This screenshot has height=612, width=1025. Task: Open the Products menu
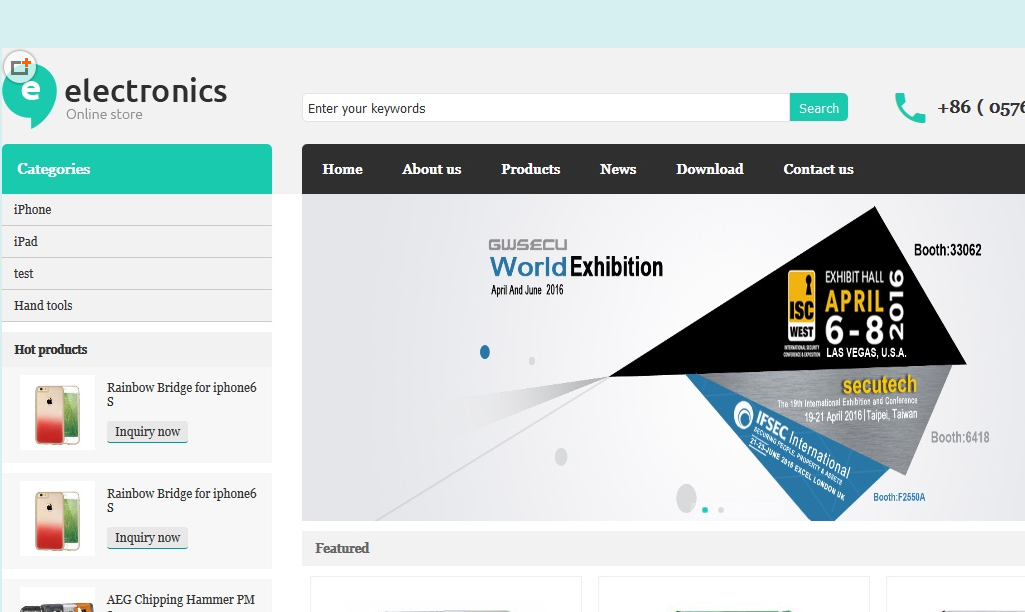pos(531,169)
